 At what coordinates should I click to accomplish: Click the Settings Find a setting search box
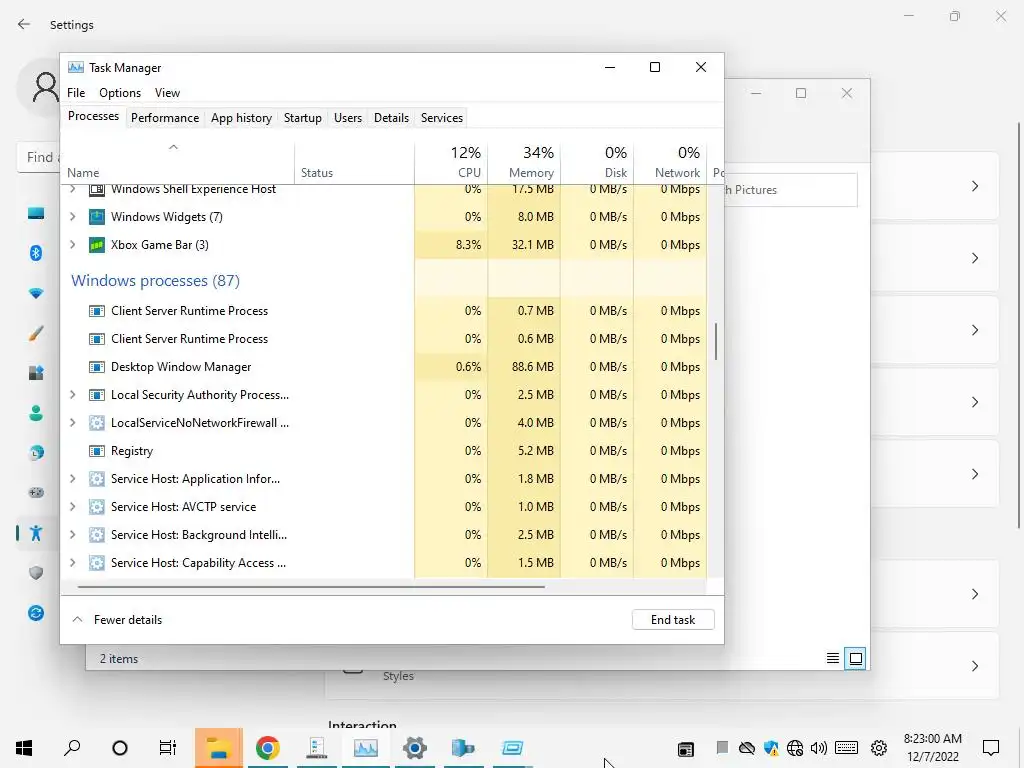pos(39,157)
